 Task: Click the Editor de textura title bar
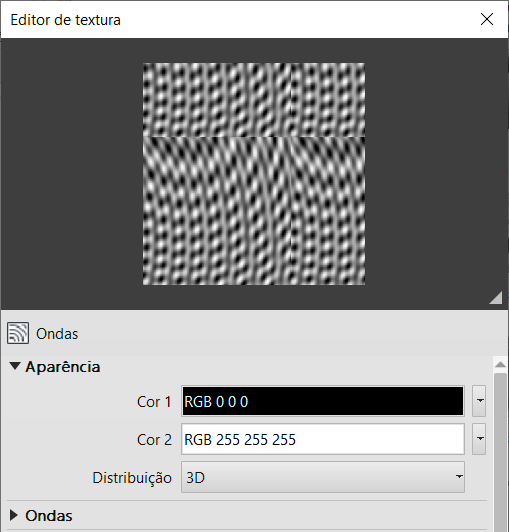pos(238,19)
